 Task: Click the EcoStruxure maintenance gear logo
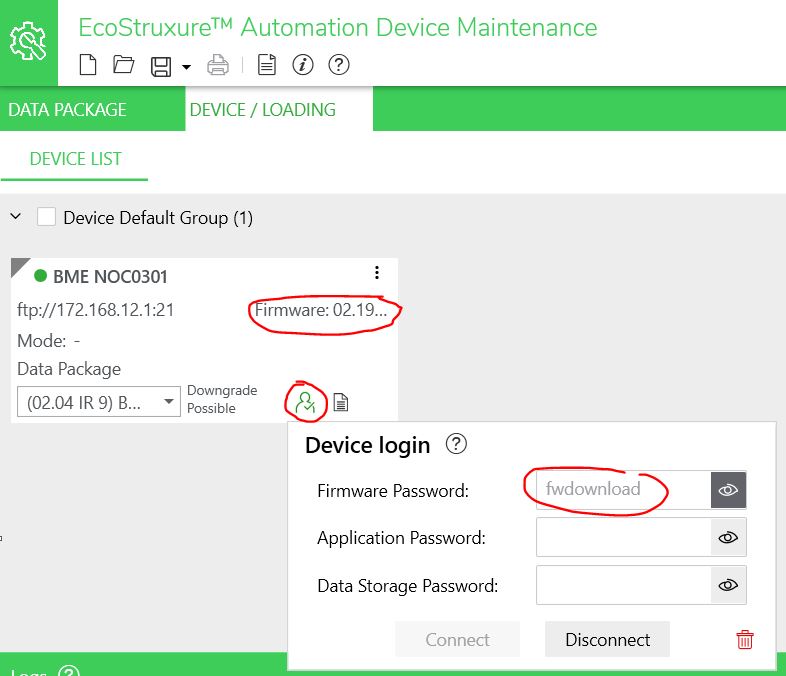28,42
